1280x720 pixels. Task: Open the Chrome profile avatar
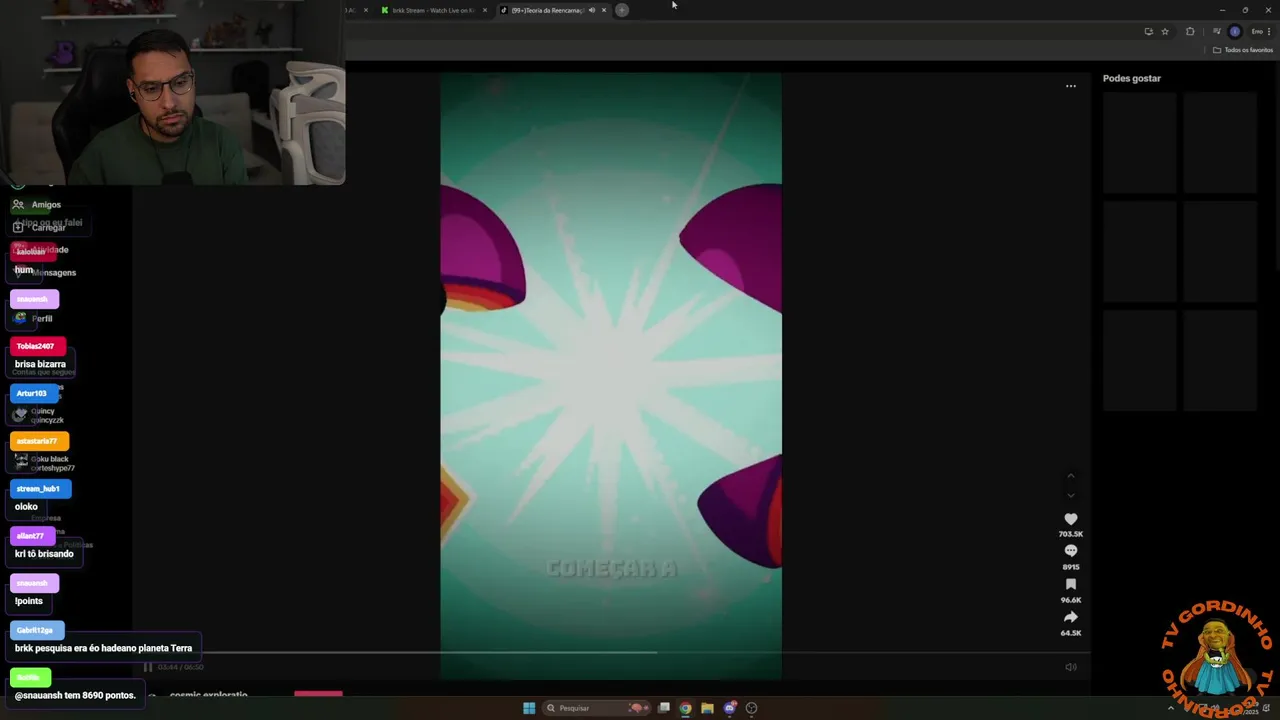click(x=1234, y=31)
